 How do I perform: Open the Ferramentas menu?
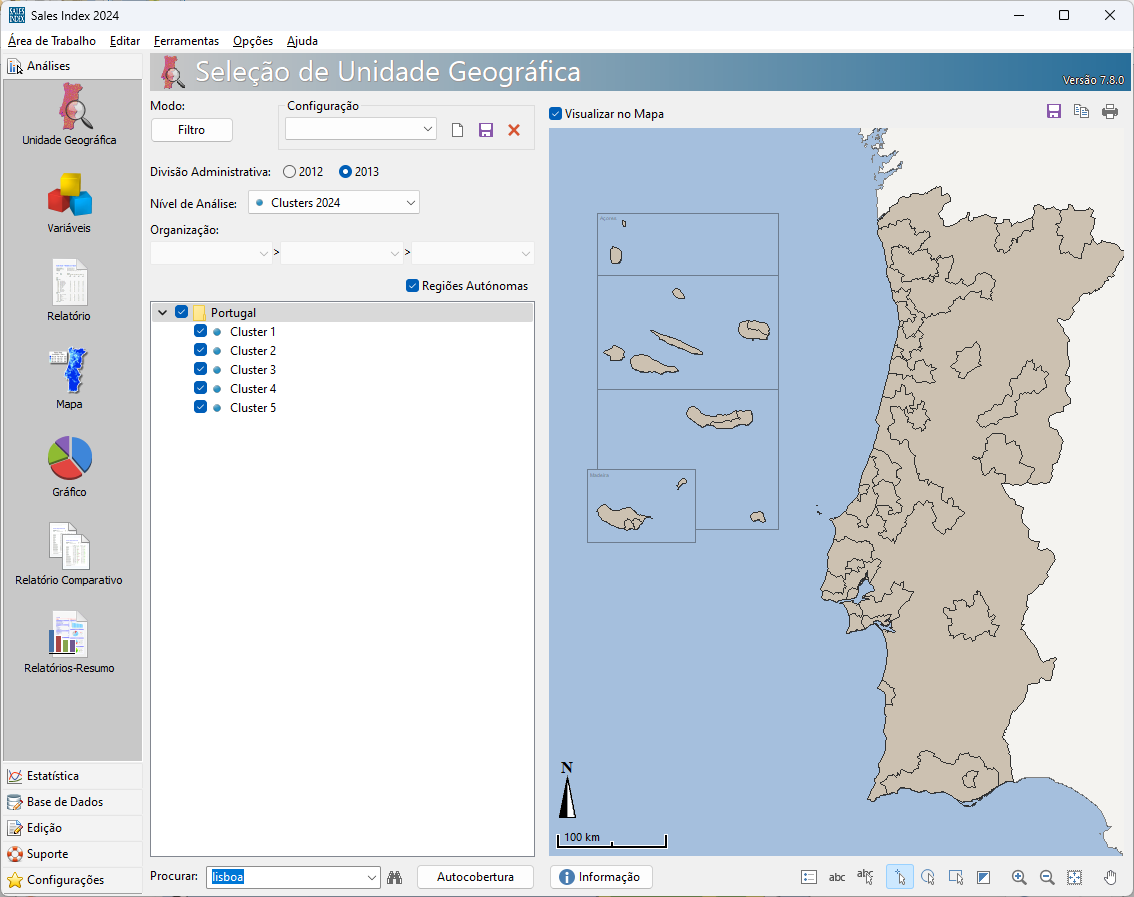(186, 41)
